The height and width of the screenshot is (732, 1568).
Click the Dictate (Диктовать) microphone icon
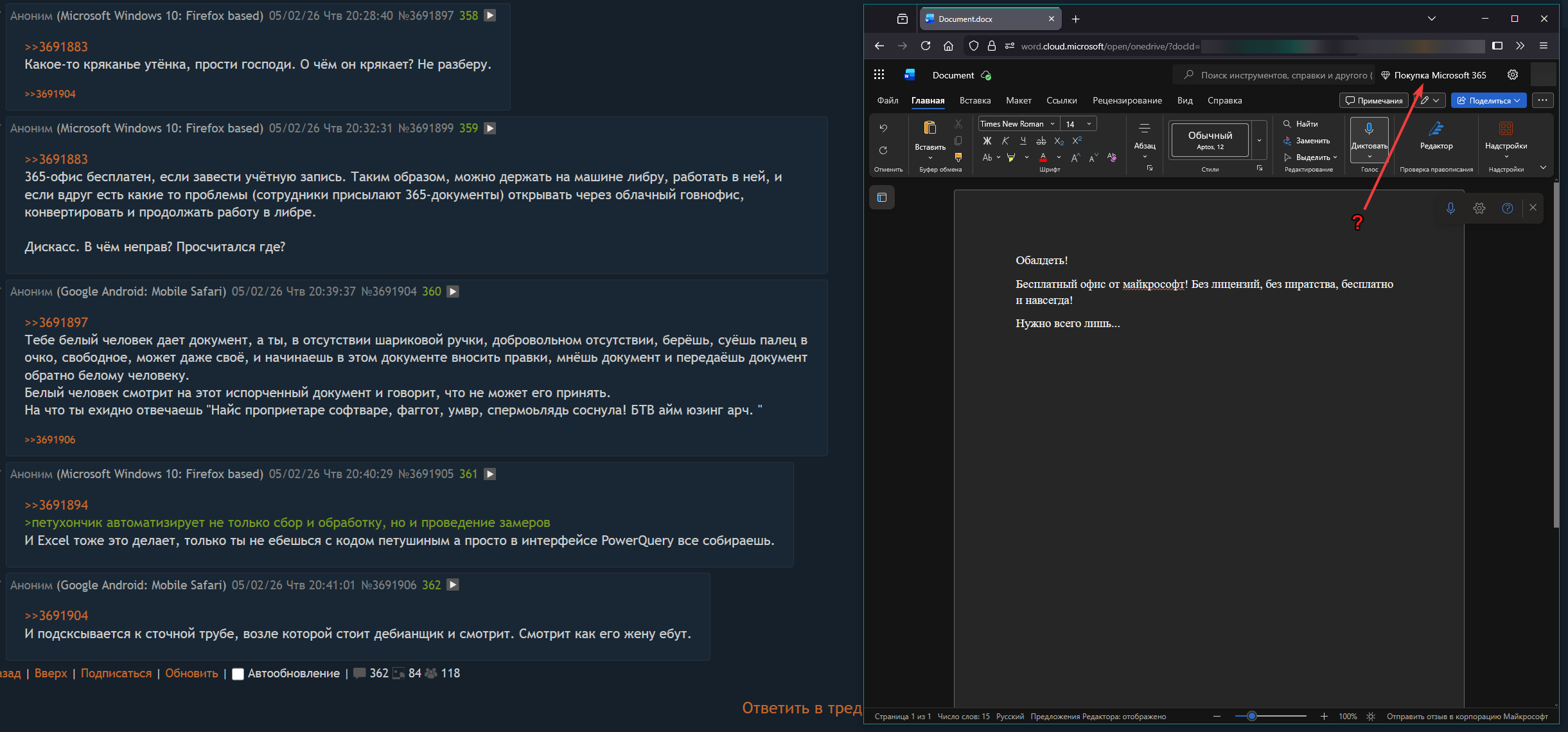coord(1369,129)
